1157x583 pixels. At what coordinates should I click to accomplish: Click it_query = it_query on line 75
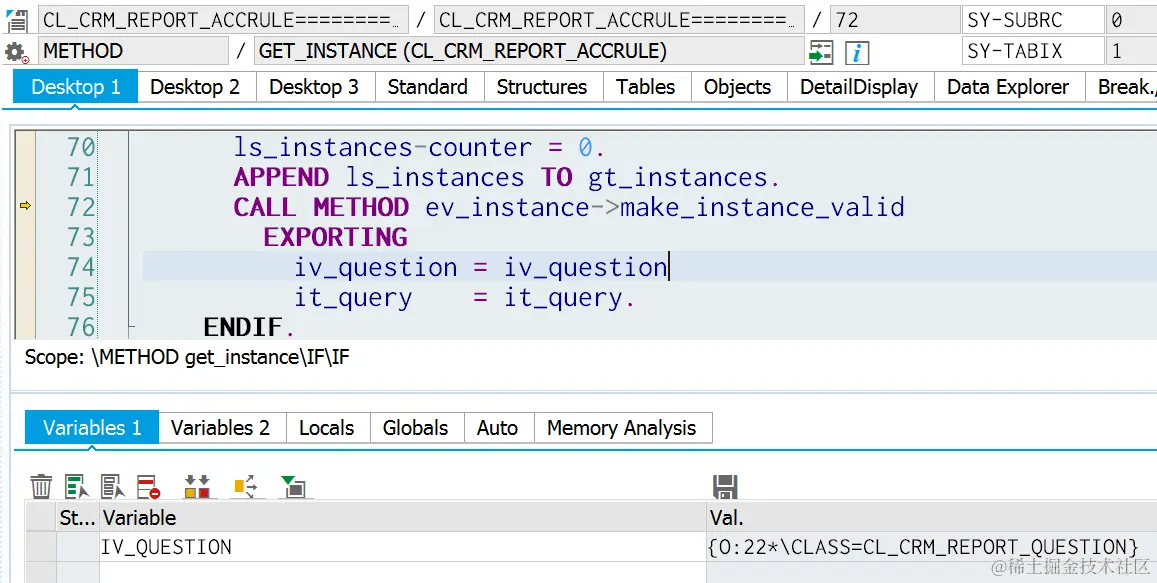(x=464, y=297)
